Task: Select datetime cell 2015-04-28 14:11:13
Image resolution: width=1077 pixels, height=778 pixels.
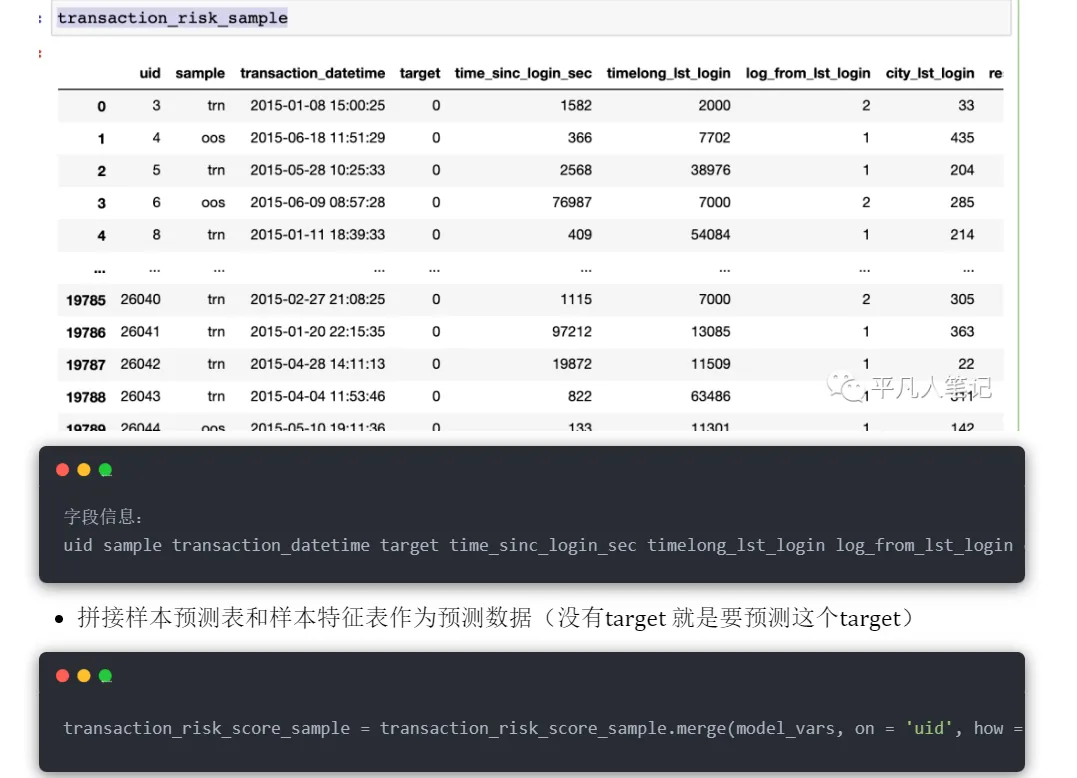Action: click(x=317, y=364)
